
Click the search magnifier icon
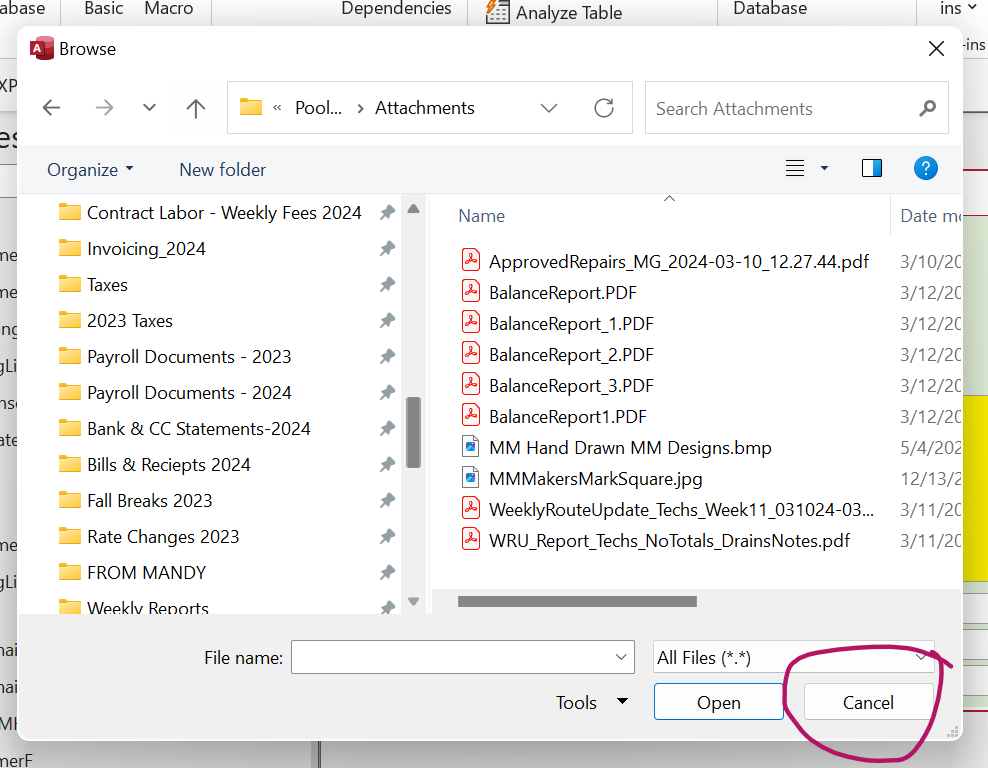coord(927,108)
